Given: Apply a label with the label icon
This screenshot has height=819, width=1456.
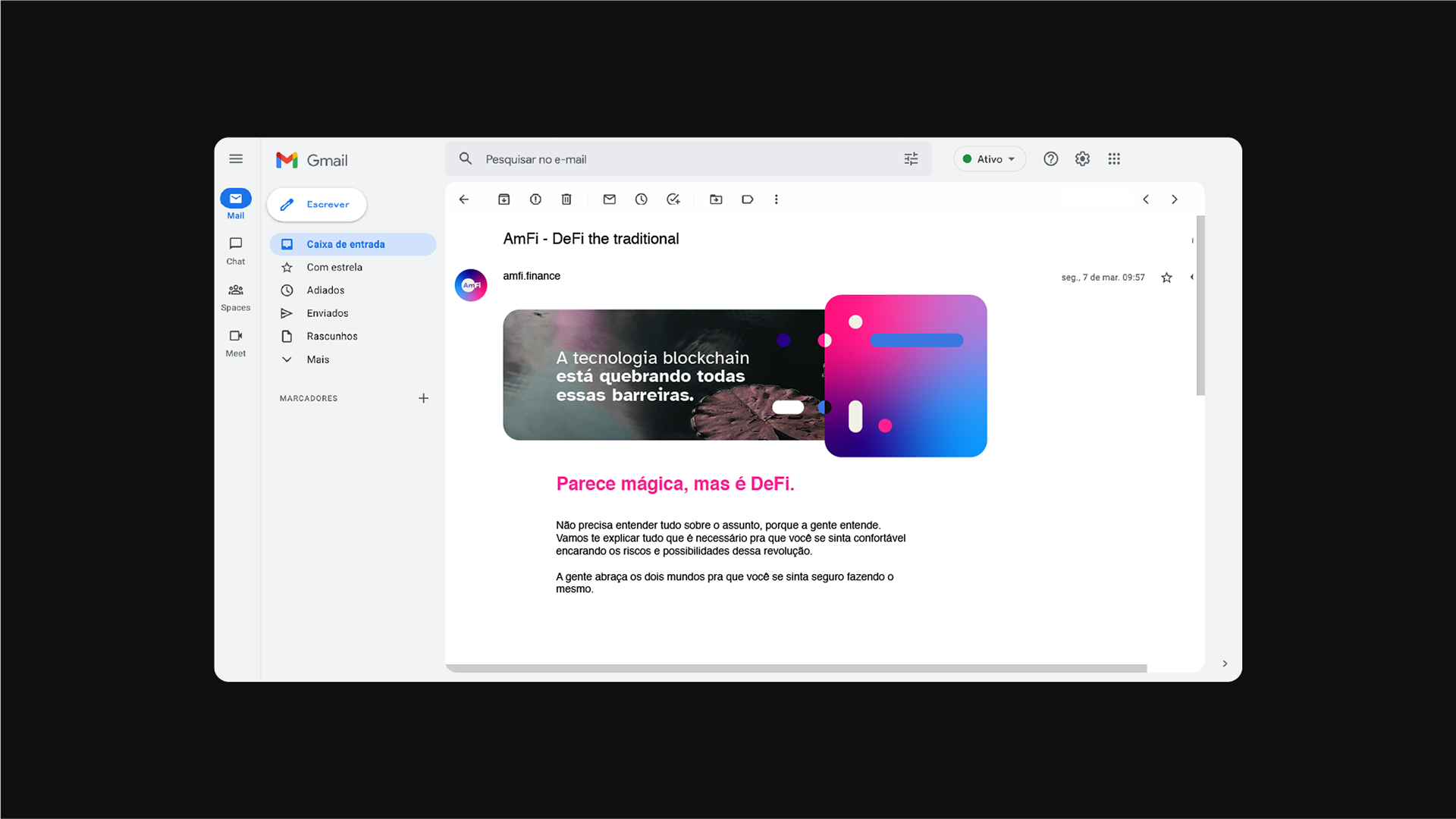Looking at the screenshot, I should (748, 199).
